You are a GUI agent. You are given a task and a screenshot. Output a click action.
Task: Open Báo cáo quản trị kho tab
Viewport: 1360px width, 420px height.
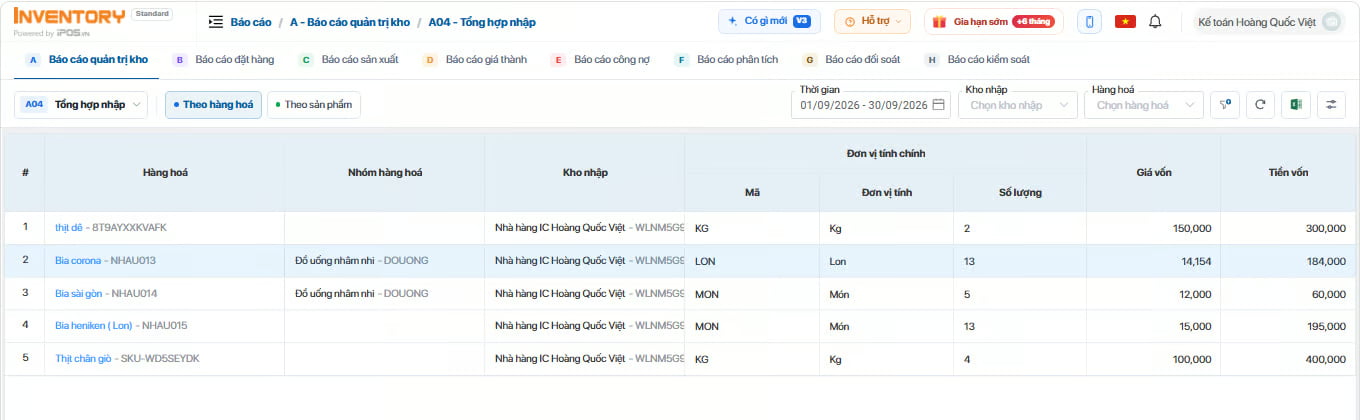(x=88, y=60)
